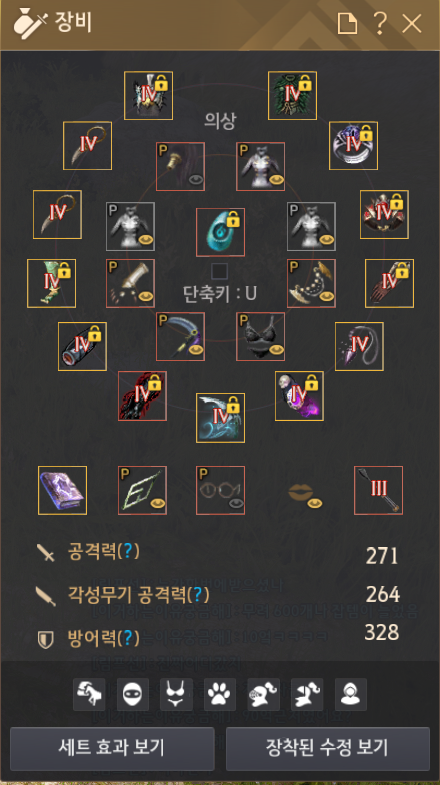Screen dimensions: 440x785
Task: Click the III-enhanced tool item slot
Action: (378, 491)
